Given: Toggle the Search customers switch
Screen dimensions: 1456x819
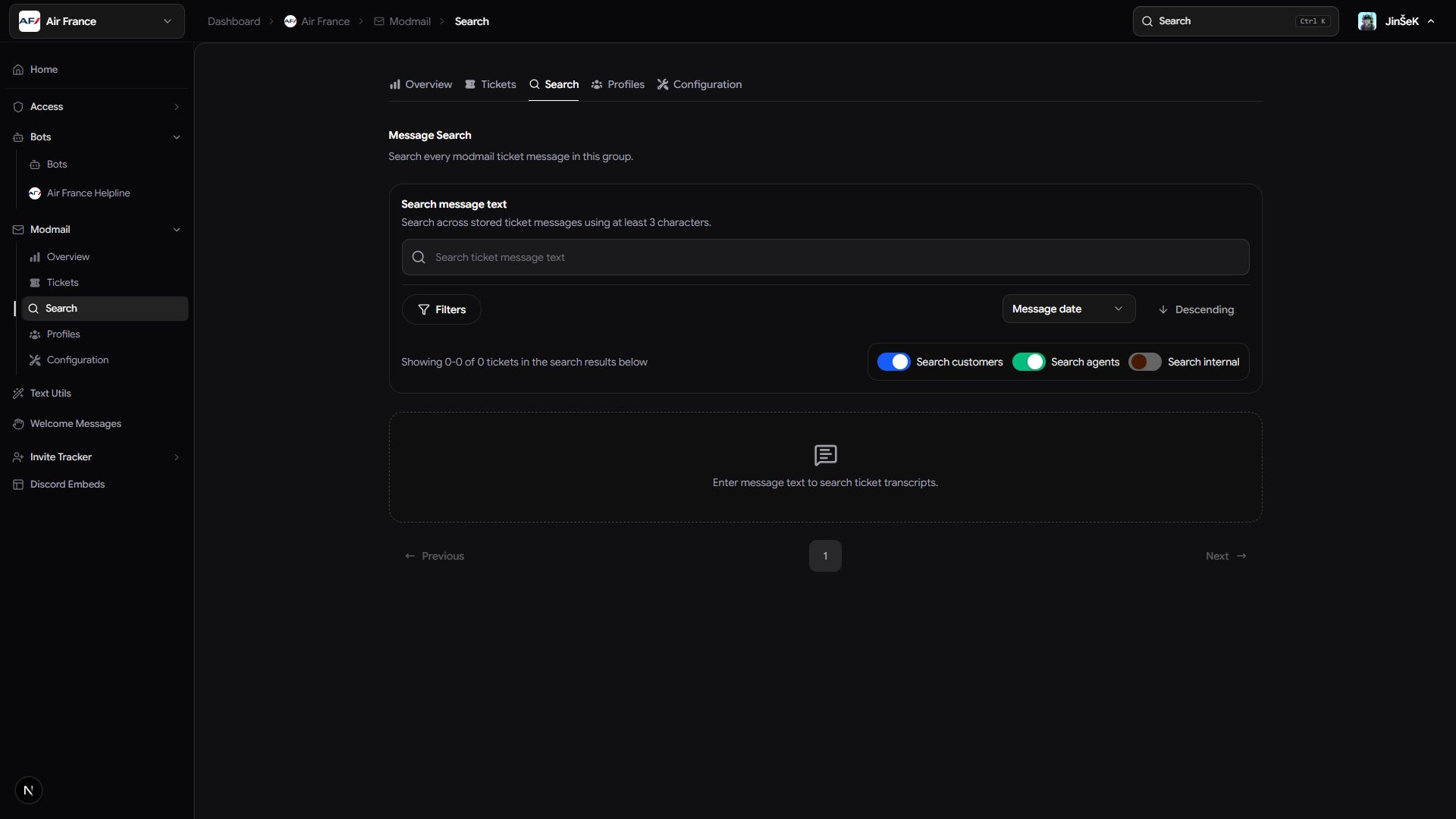Looking at the screenshot, I should point(893,362).
